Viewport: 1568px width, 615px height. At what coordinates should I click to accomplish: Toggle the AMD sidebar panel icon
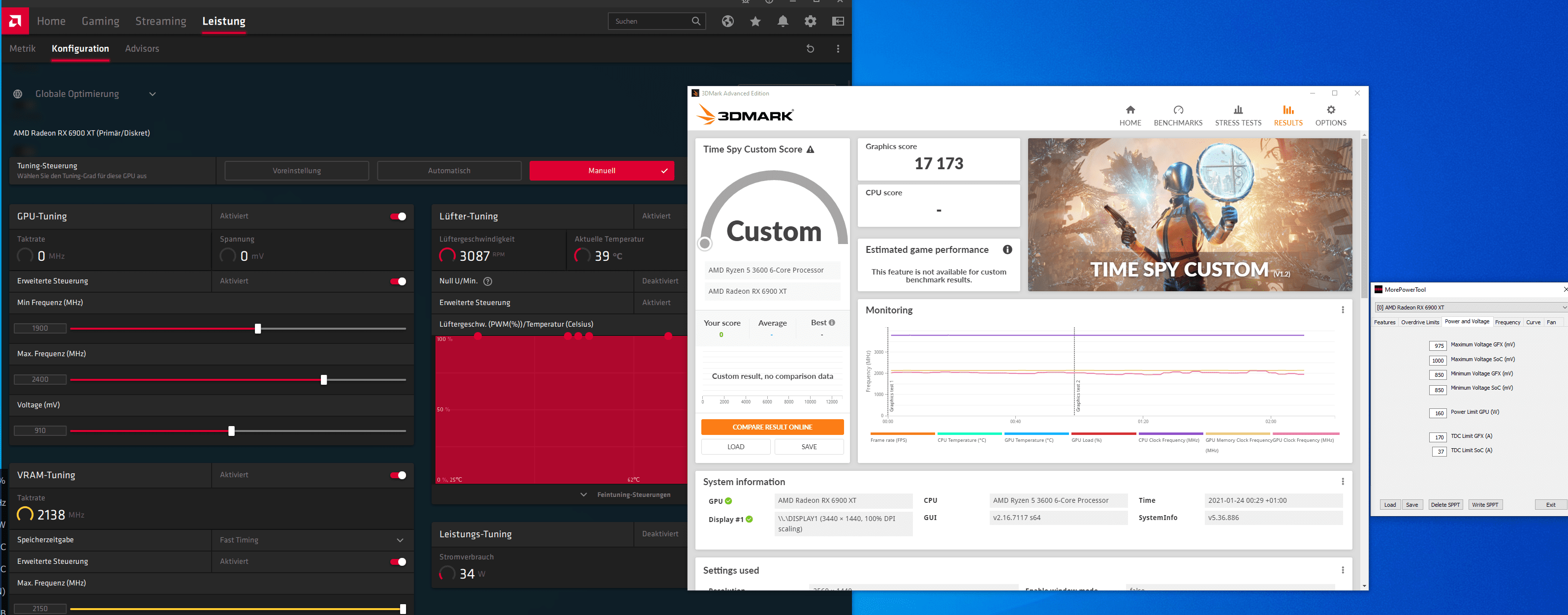point(838,21)
